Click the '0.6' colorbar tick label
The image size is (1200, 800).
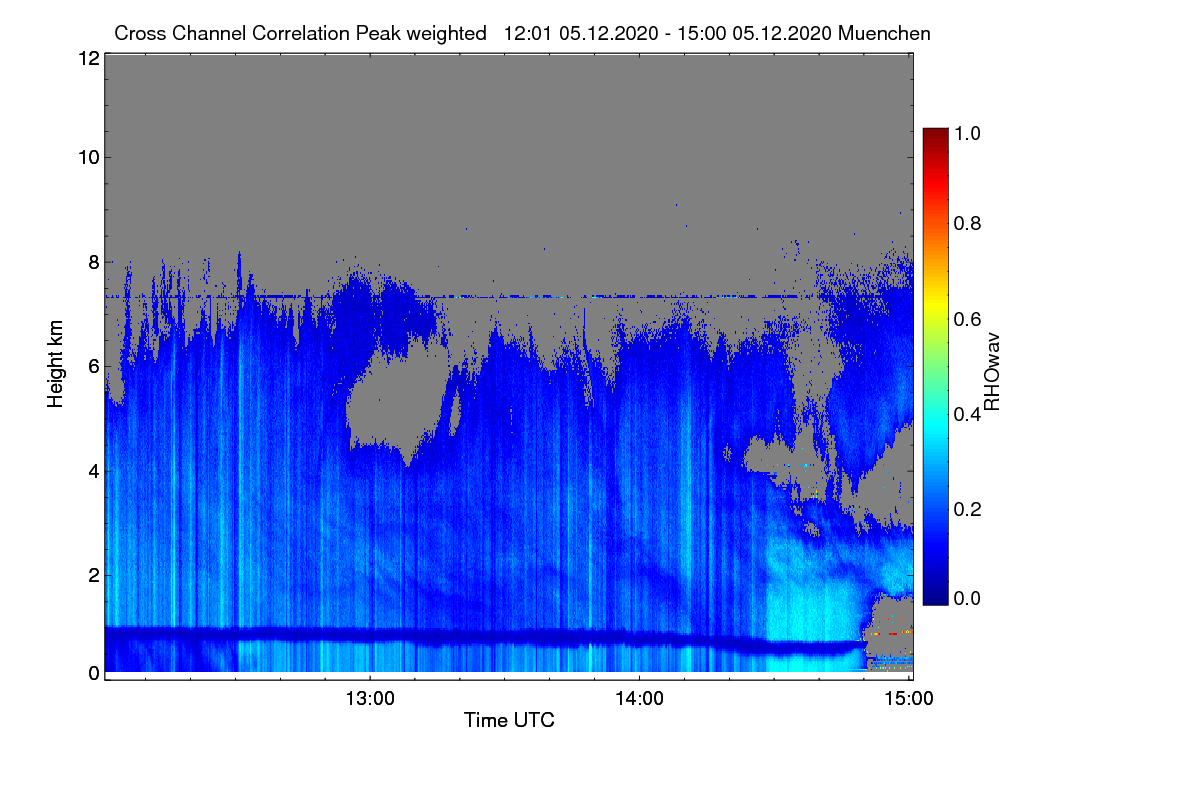[967, 319]
